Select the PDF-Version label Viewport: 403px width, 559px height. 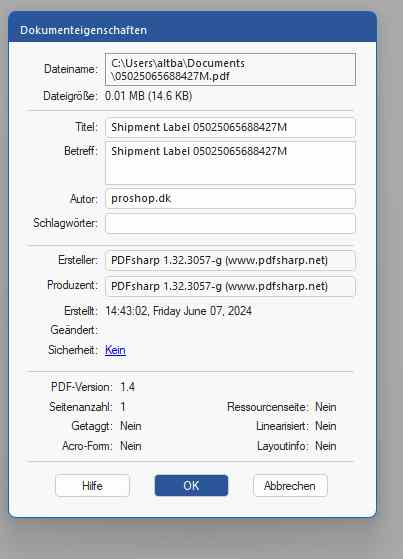pos(82,387)
